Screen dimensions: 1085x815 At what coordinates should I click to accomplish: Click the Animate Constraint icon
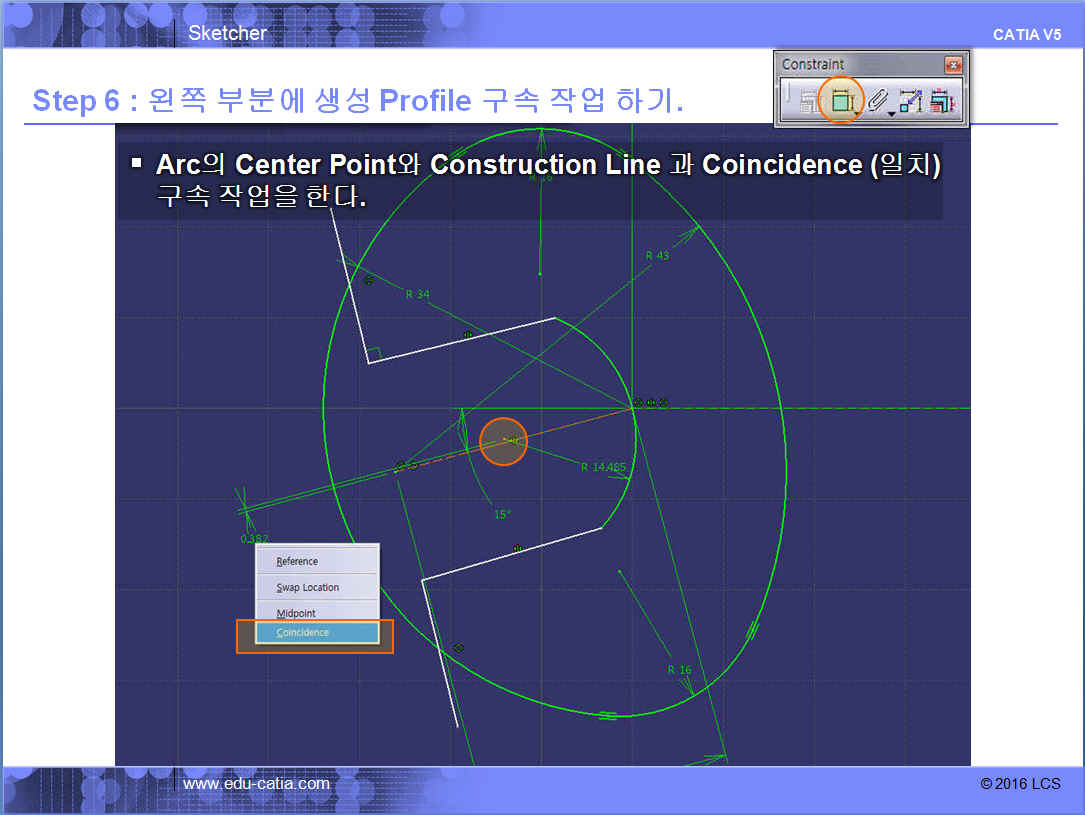941,101
